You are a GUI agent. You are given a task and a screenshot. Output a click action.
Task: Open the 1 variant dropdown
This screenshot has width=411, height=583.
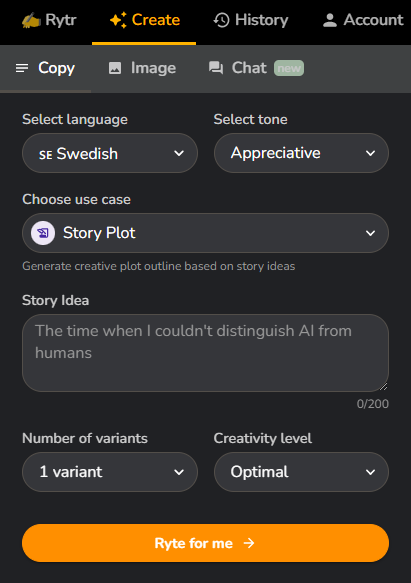[110, 472]
